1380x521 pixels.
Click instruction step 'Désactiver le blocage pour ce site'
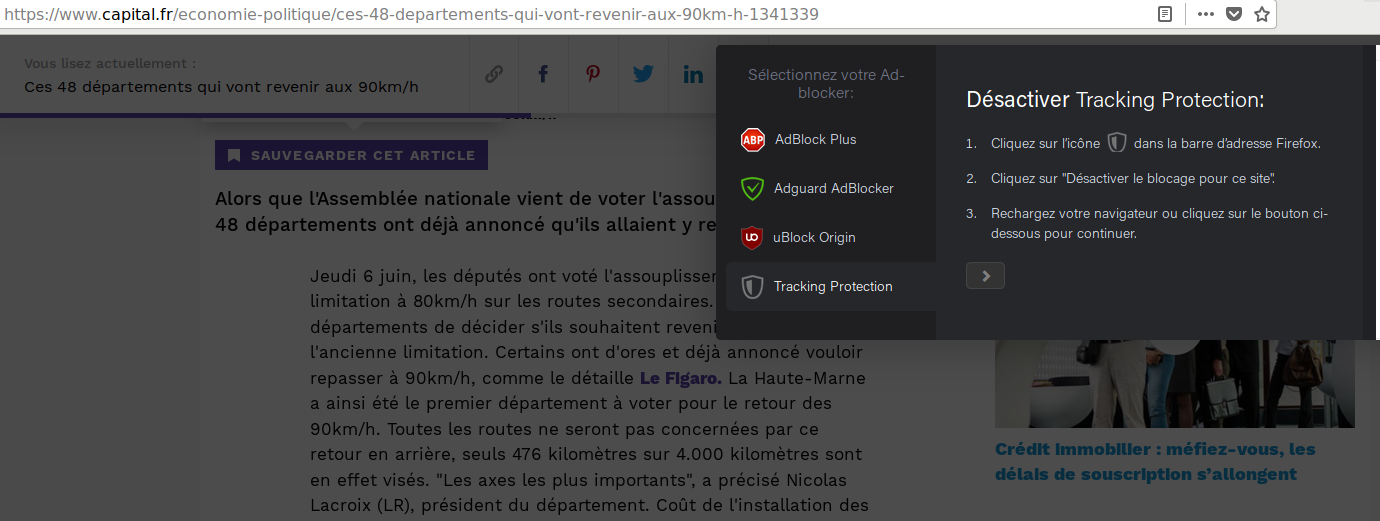click(1133, 178)
